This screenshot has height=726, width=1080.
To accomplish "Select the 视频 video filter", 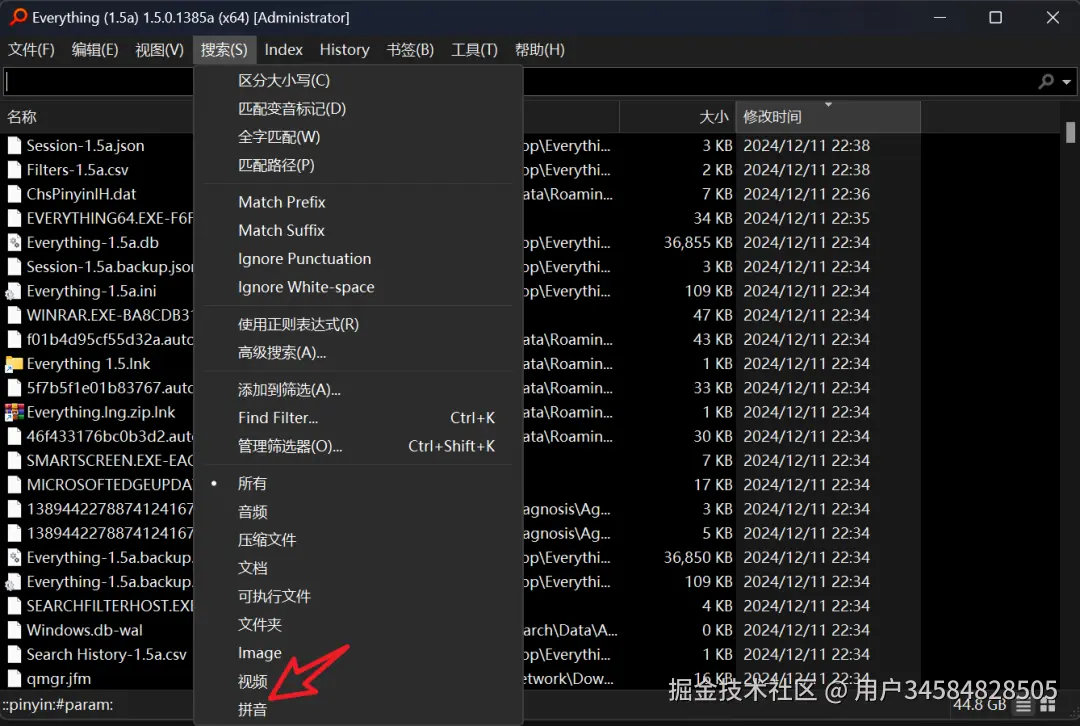I will [359, 681].
